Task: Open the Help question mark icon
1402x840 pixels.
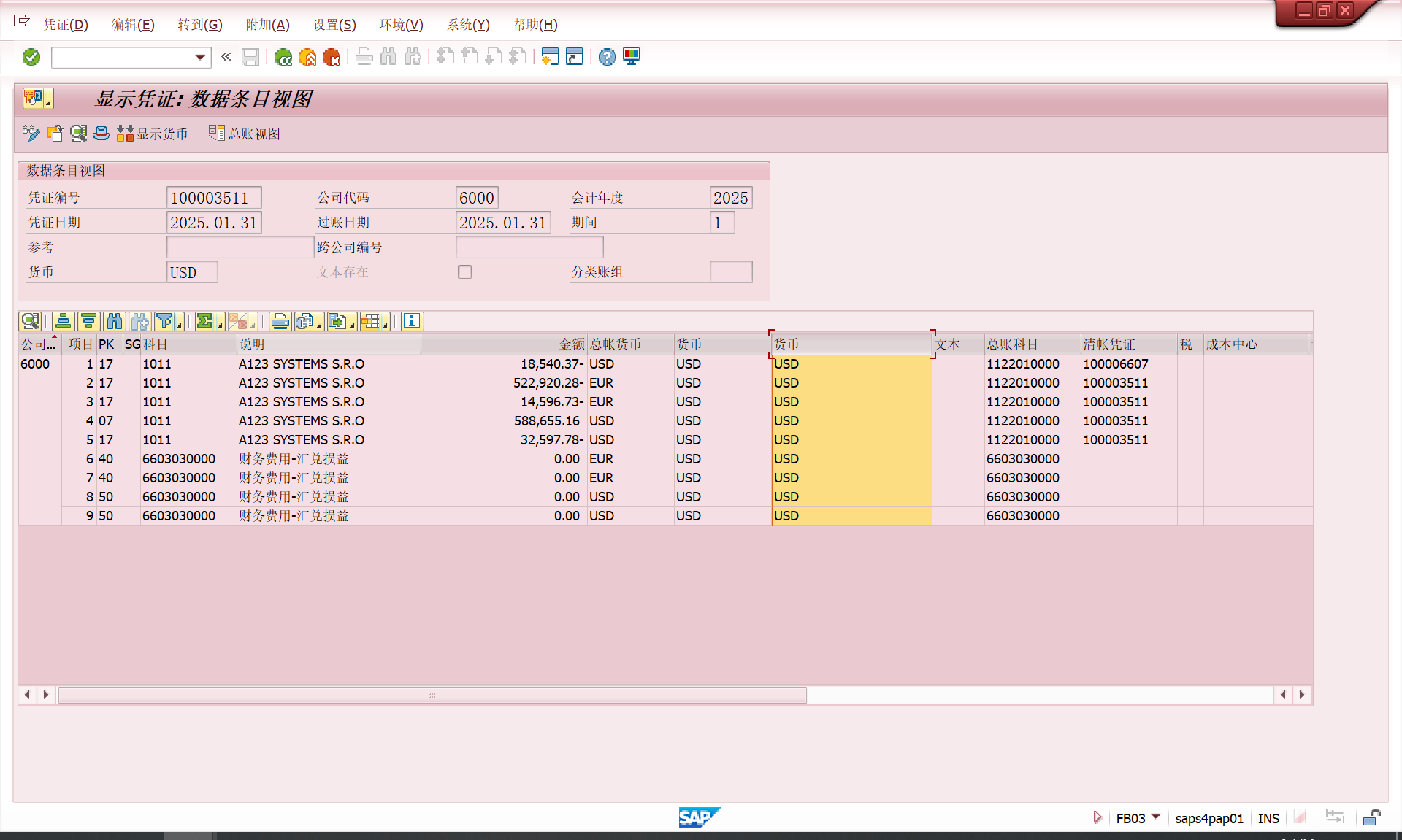Action: [607, 57]
